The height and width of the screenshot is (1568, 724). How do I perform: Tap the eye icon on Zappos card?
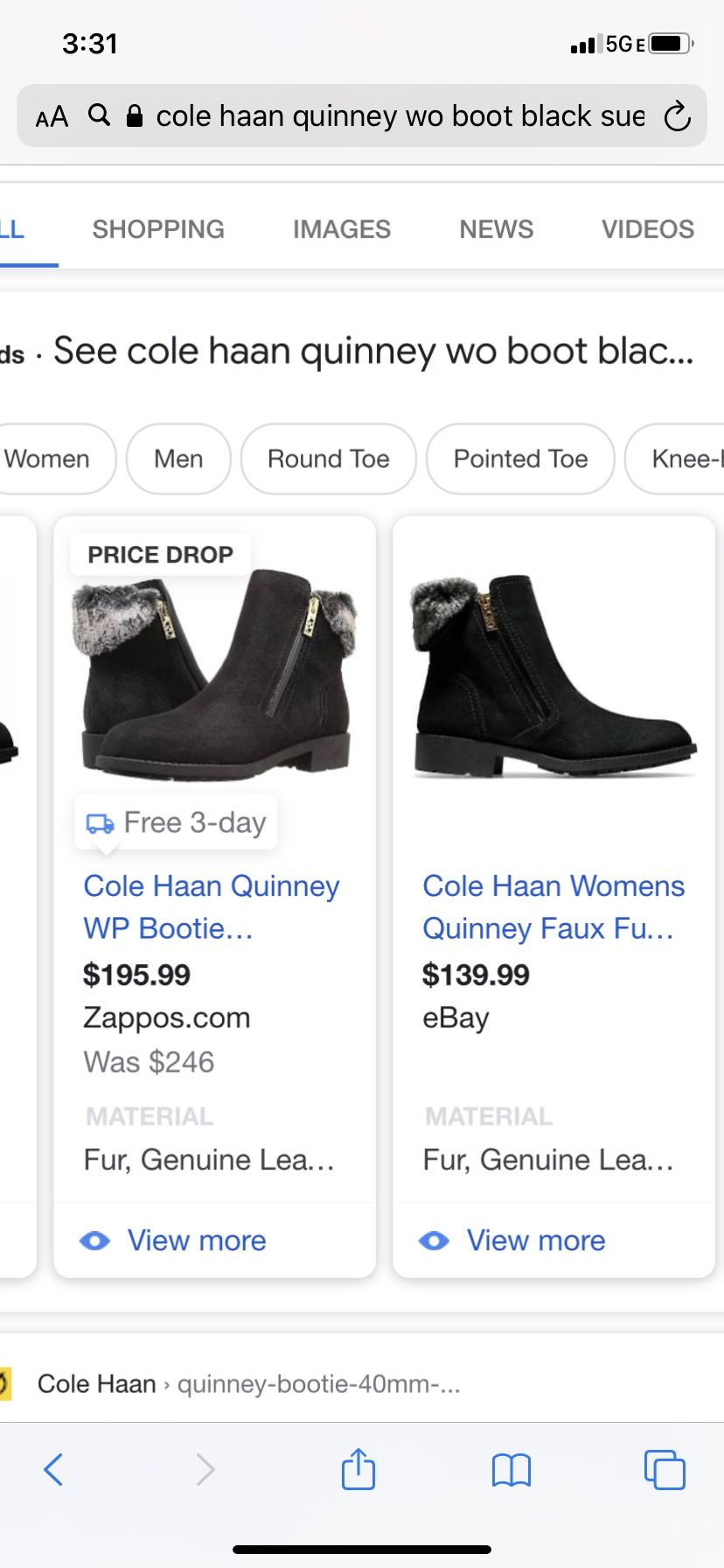coord(95,1240)
